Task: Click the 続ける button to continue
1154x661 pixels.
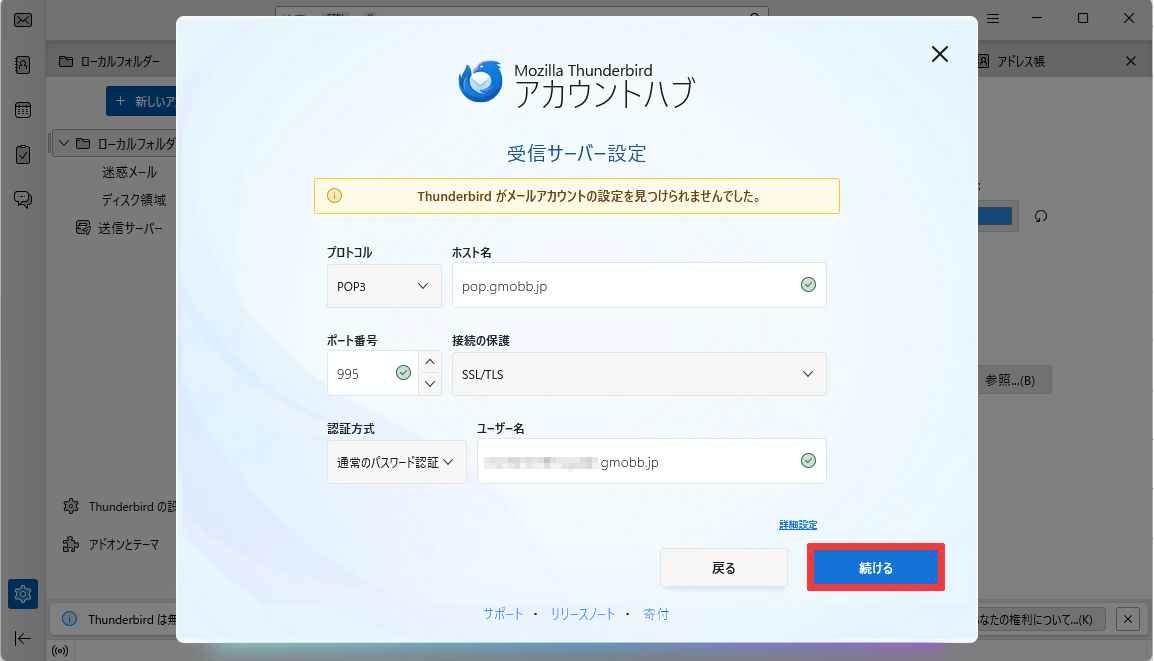Action: click(x=875, y=567)
